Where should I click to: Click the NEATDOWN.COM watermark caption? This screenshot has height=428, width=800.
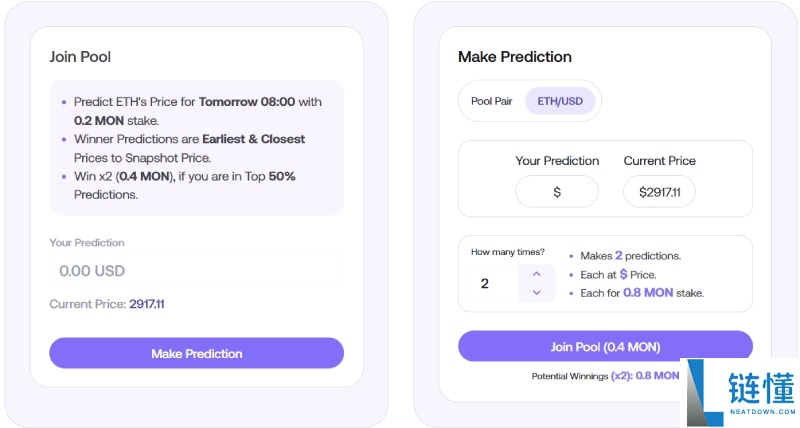(x=762, y=412)
